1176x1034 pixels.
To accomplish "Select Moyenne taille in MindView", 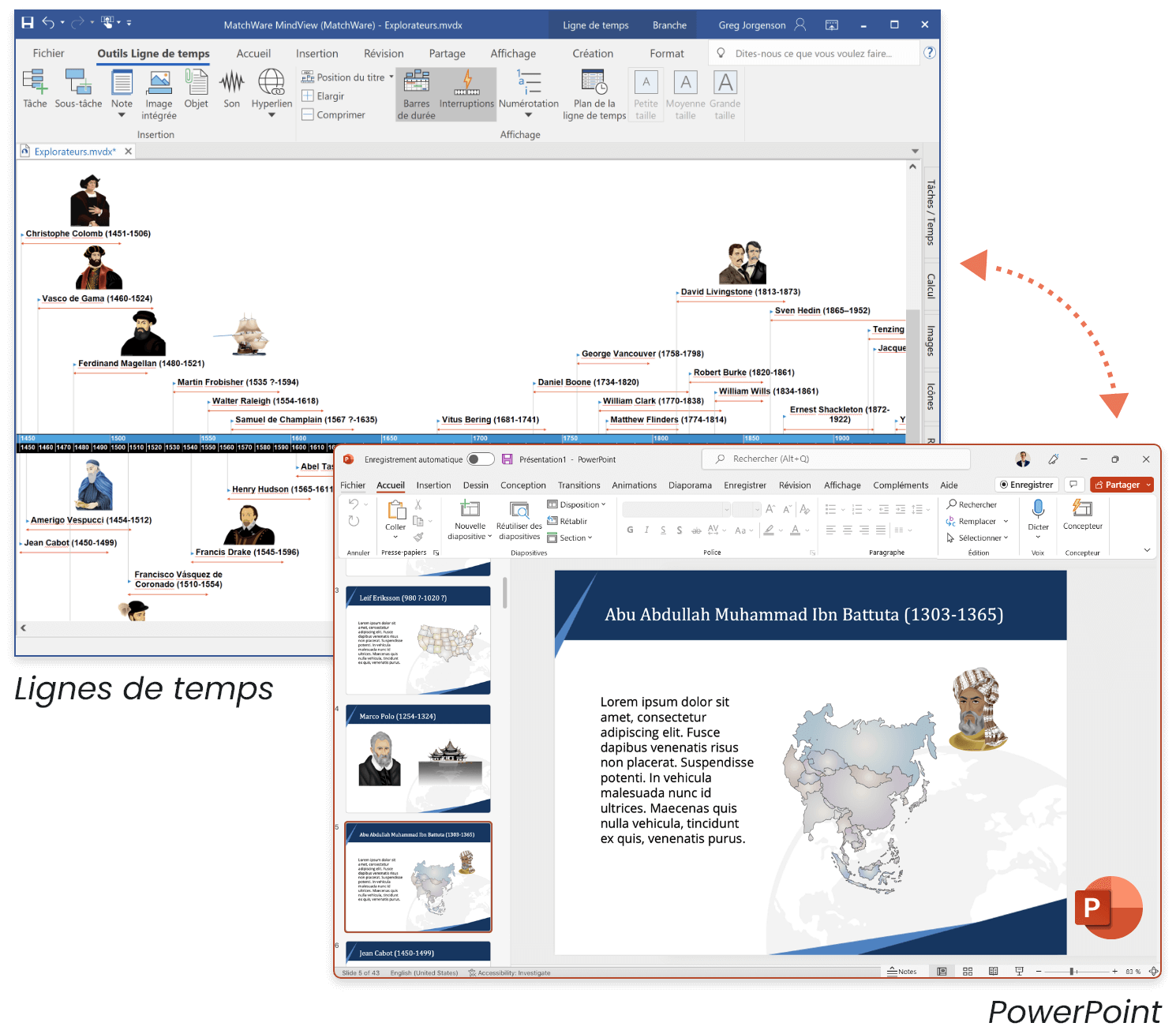I will coord(685,94).
